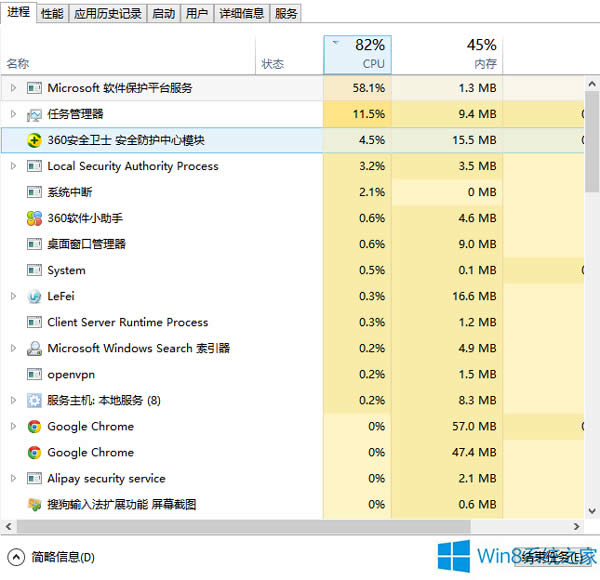The image size is (600, 580).
Task: Expand Microsoft 软件保护平台服务 process group
Action: pos(13,88)
